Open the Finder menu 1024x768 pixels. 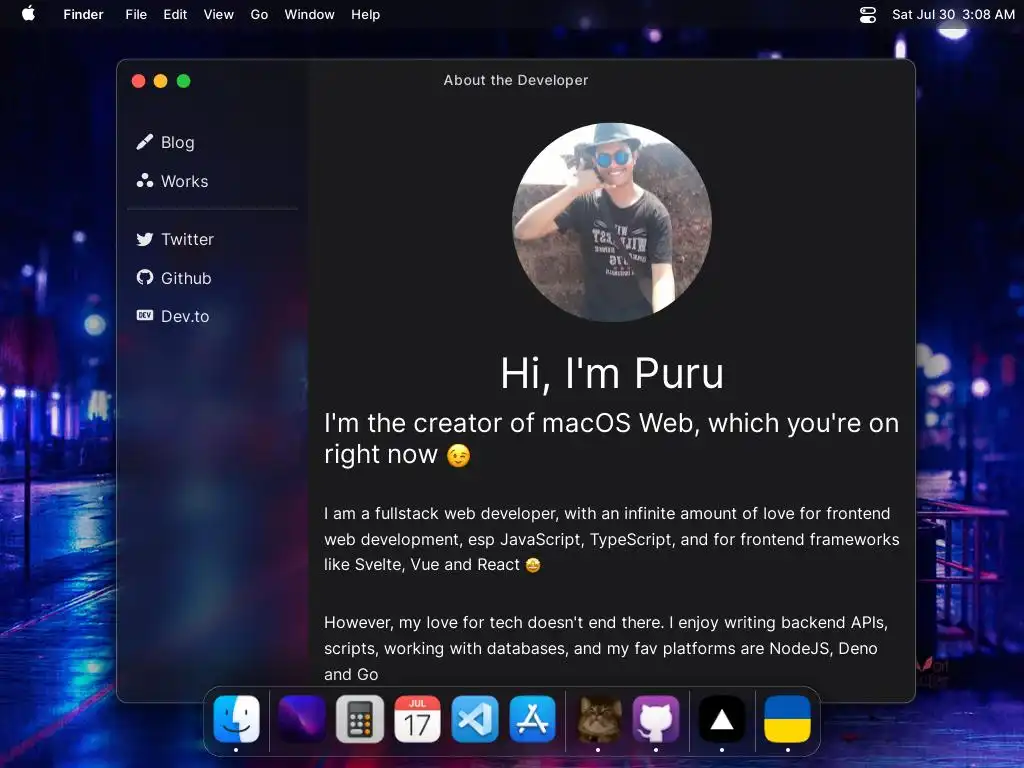coord(83,14)
